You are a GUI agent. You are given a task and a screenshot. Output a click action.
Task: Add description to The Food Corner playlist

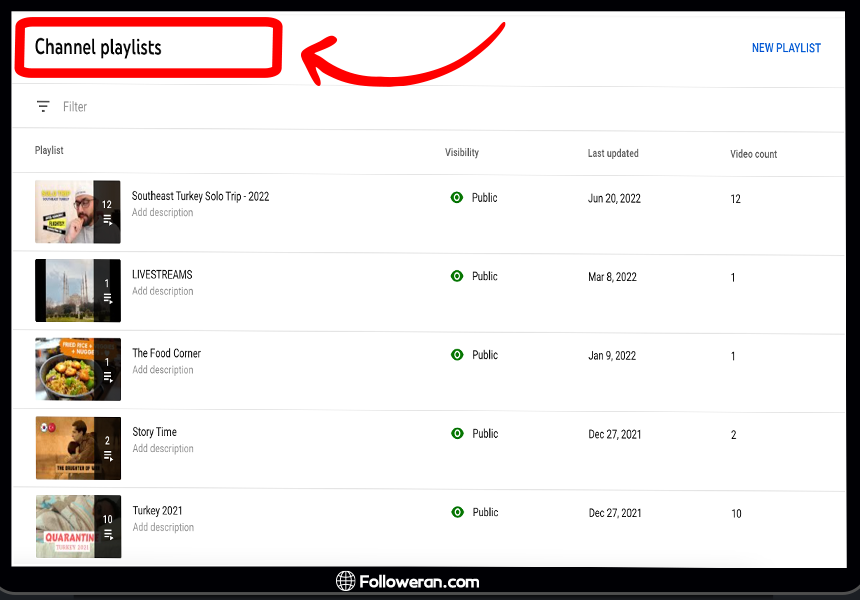163,370
